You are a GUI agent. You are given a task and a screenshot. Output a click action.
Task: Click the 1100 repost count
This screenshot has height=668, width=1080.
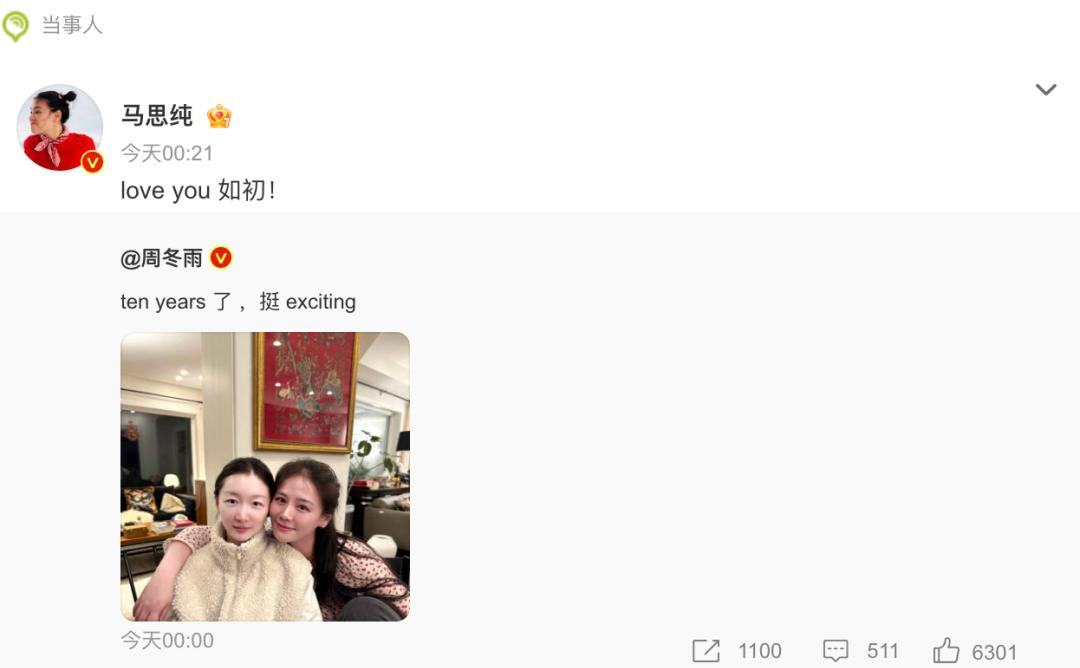(760, 651)
